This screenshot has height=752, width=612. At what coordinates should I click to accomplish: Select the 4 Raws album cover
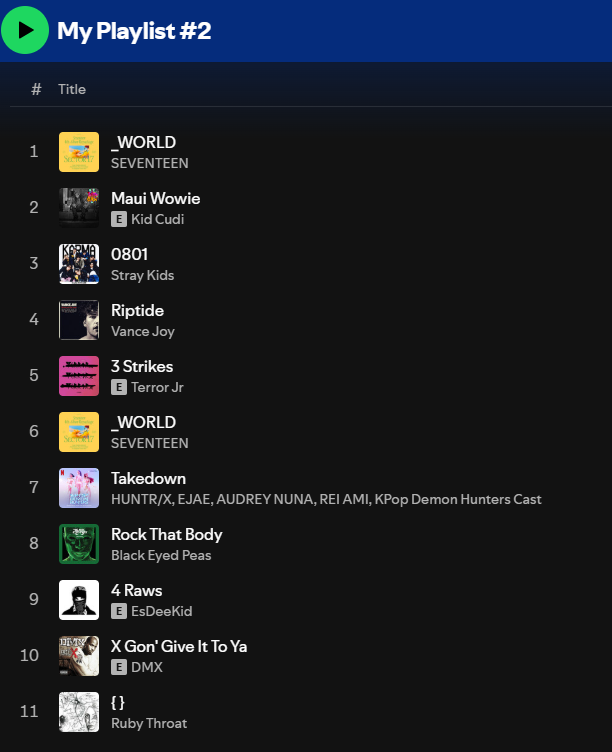79,600
